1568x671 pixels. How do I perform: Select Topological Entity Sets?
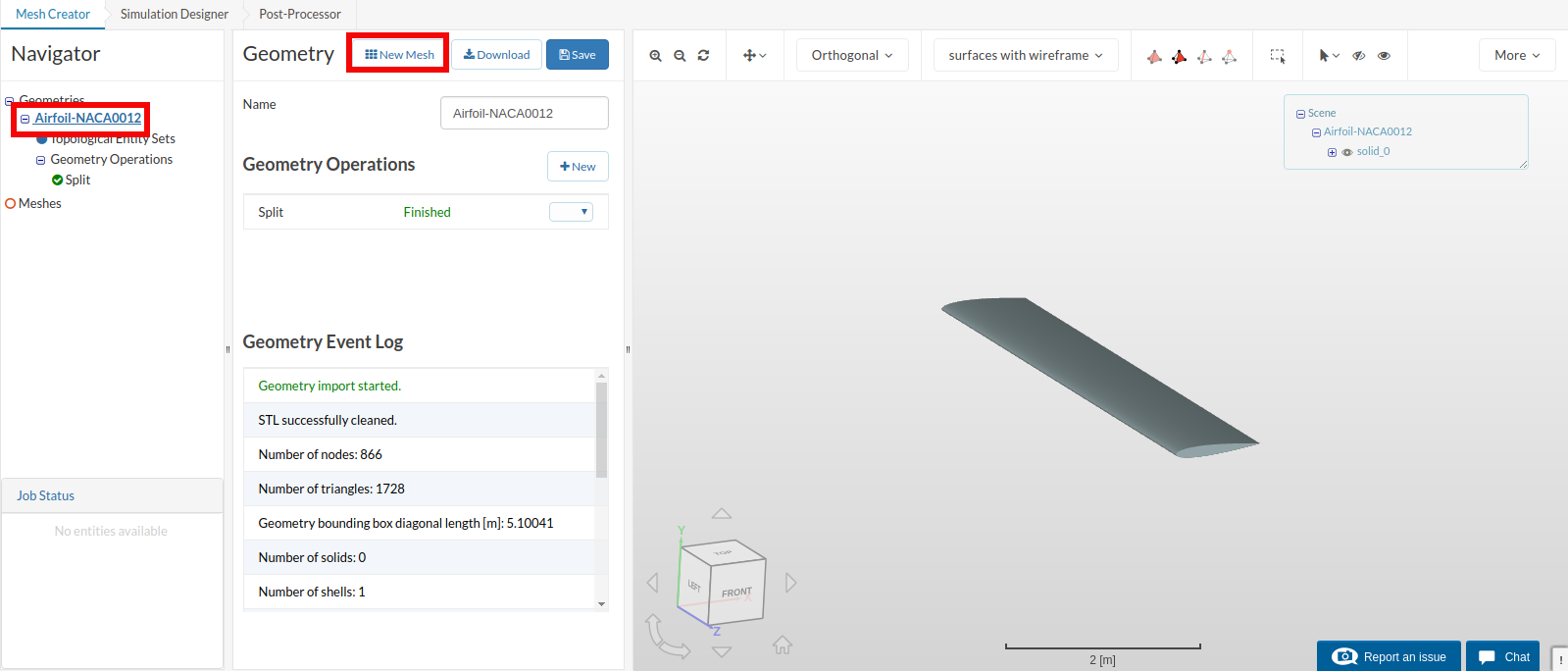(113, 138)
